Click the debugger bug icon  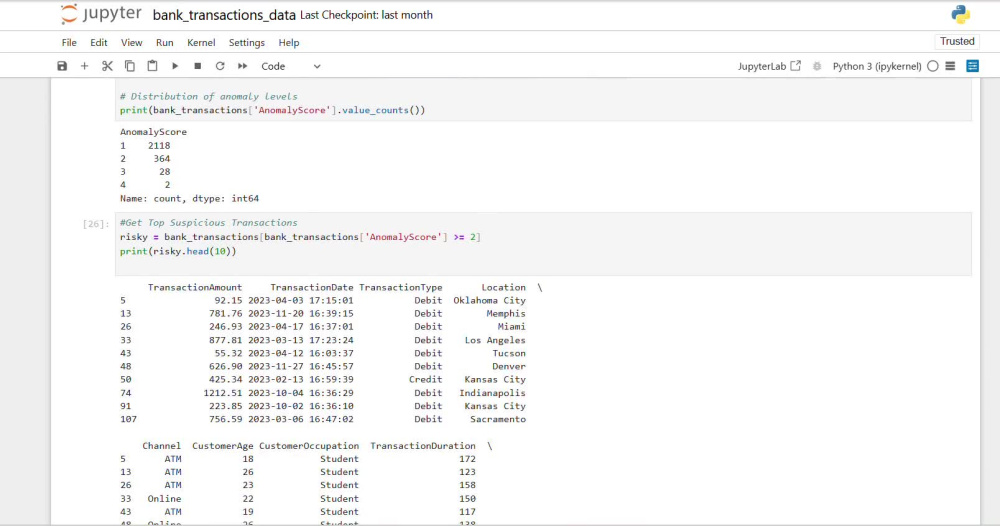[817, 66]
